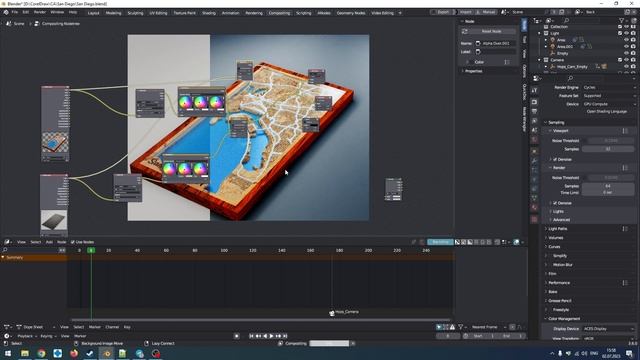Viewport: 640px width, 360px height.
Task: Hide the Empty object in viewport
Action: point(627,53)
